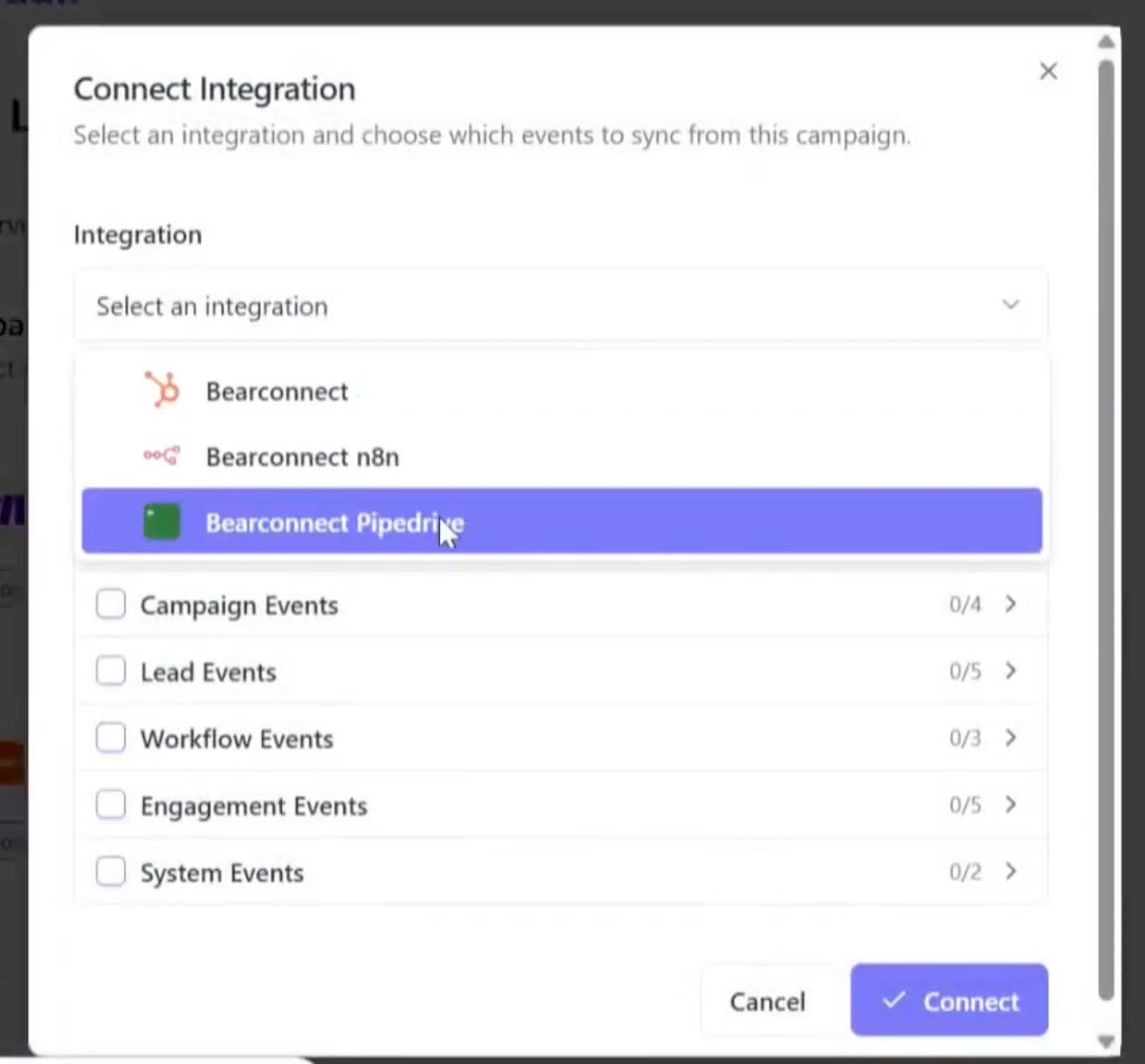Click the dialog's vertical scrollbar thumb
This screenshot has height=1064, width=1145.
tap(1106, 526)
